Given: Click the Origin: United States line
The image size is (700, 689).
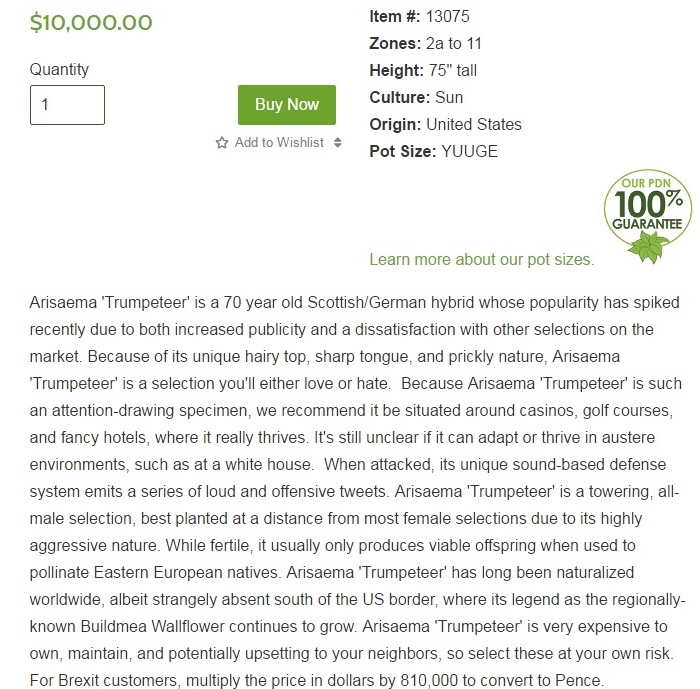Looking at the screenshot, I should point(445,125).
